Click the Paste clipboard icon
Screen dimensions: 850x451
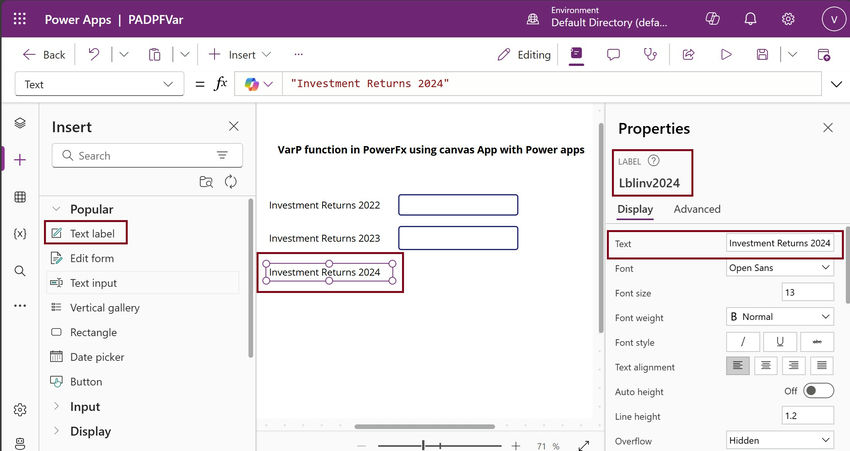(x=154, y=54)
